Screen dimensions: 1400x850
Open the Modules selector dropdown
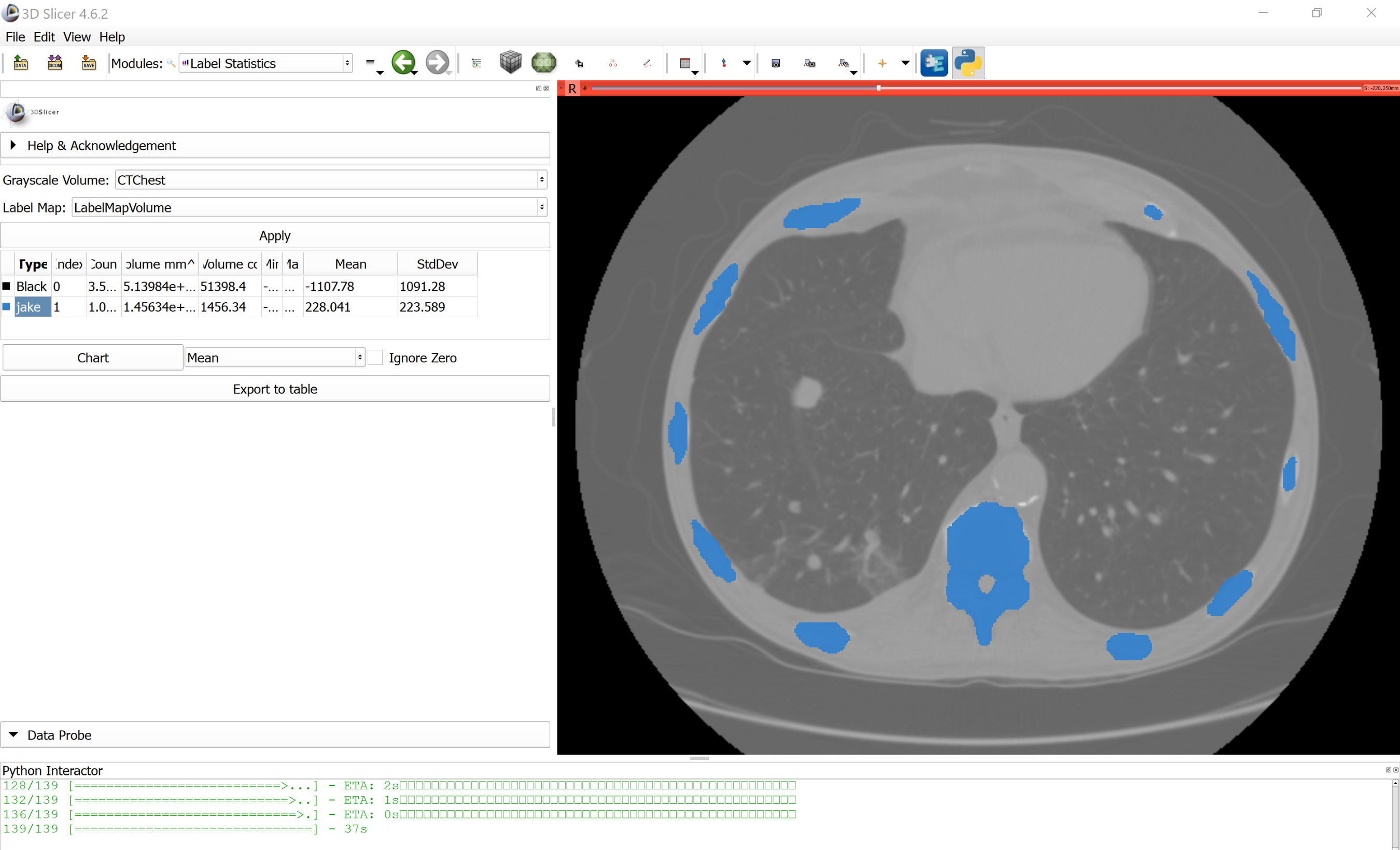tap(265, 63)
